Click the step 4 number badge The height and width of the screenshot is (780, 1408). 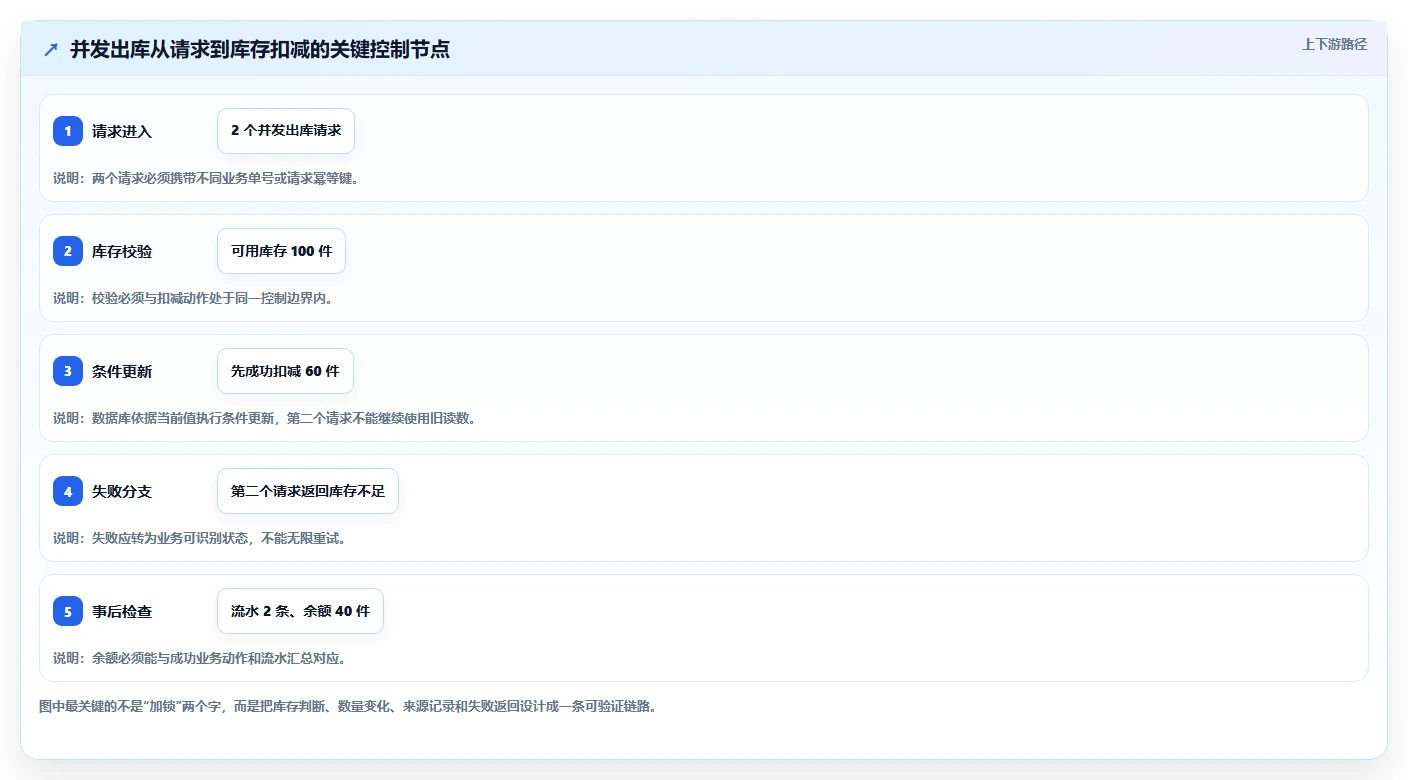tap(68, 491)
